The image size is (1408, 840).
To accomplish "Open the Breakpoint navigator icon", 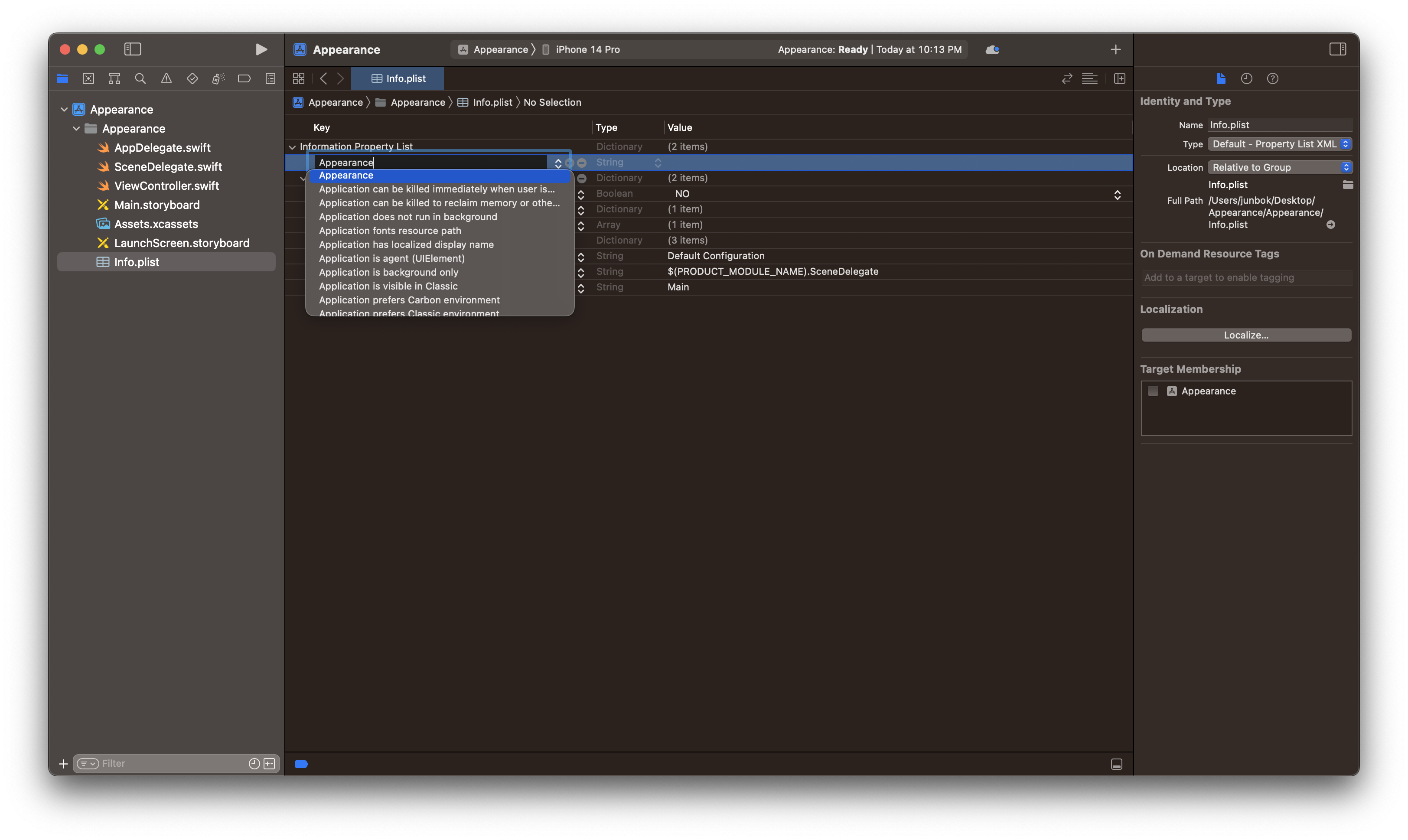I will point(244,79).
